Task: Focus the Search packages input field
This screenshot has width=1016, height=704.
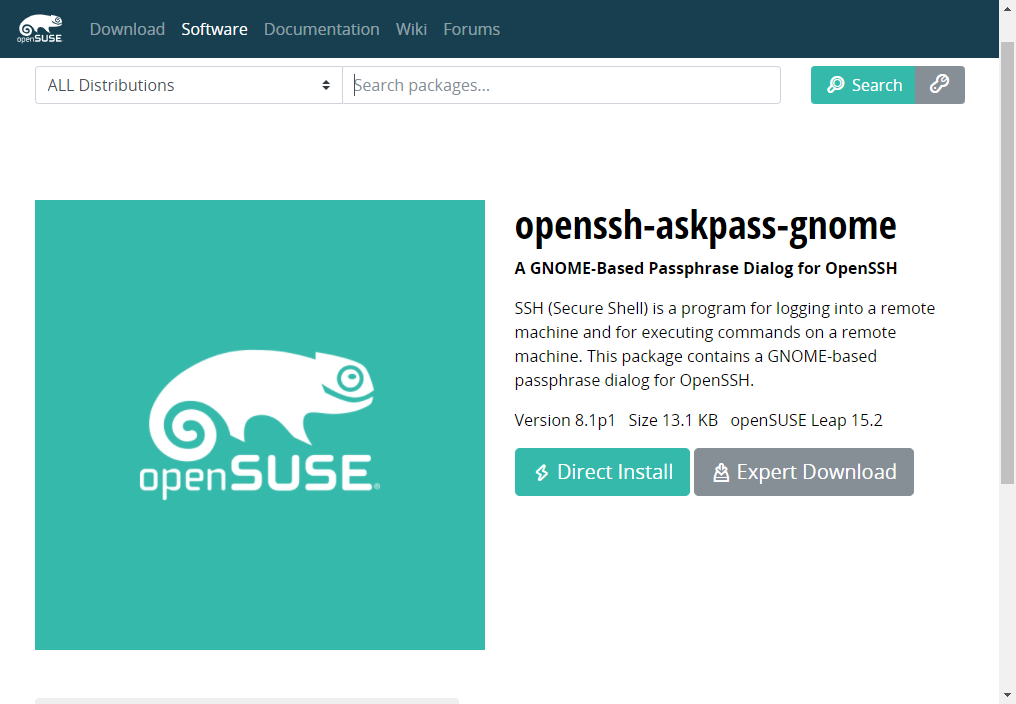Action: point(561,85)
